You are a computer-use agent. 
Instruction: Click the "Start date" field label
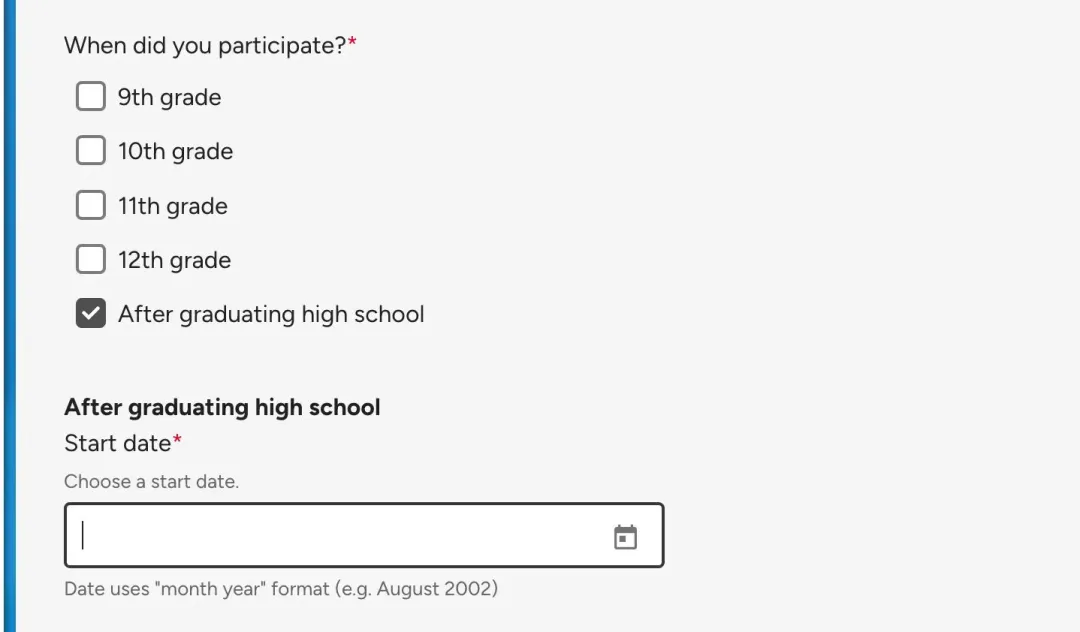[117, 443]
